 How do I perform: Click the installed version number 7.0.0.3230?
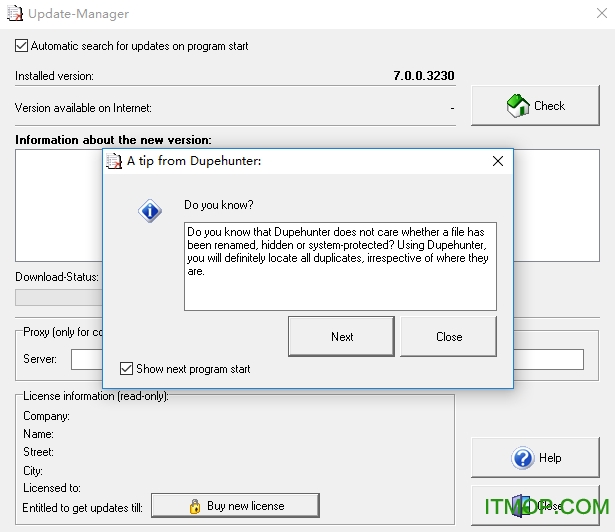click(424, 76)
